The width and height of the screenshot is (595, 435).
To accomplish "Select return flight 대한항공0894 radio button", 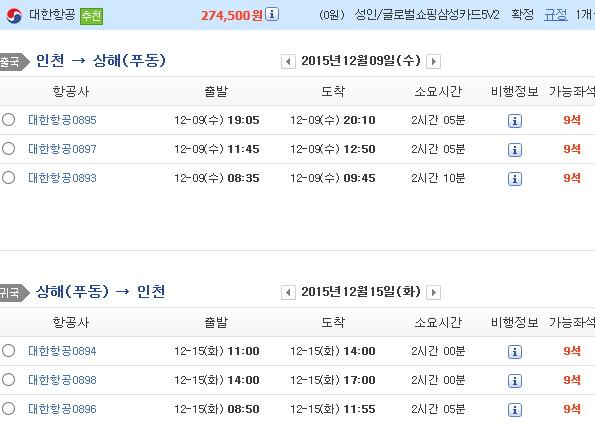I will point(8,350).
